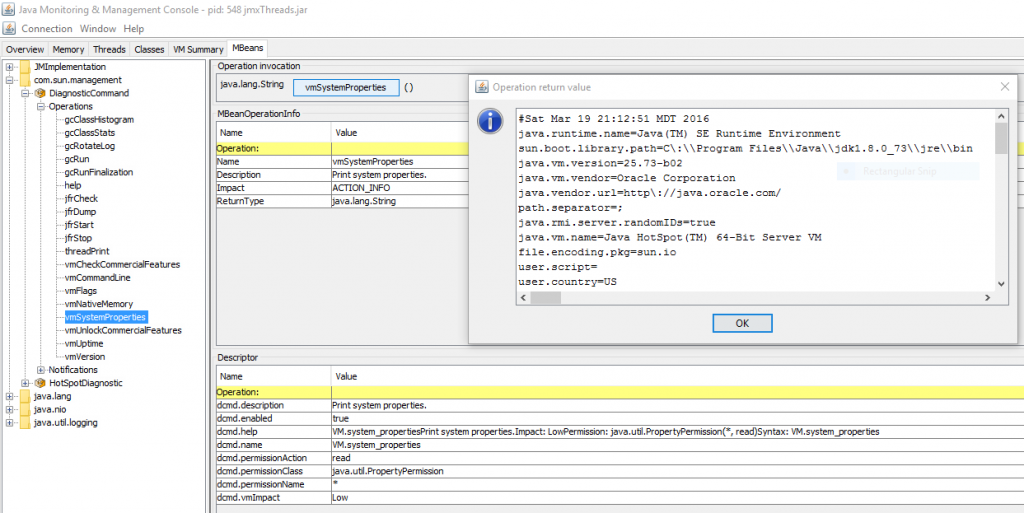Close the Operation return value dialog
The image size is (1024, 513).
point(1005,87)
